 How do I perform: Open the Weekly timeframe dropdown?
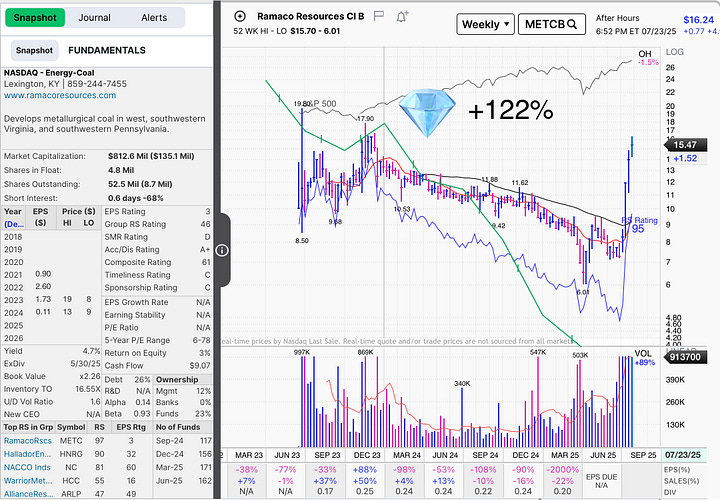pos(485,24)
